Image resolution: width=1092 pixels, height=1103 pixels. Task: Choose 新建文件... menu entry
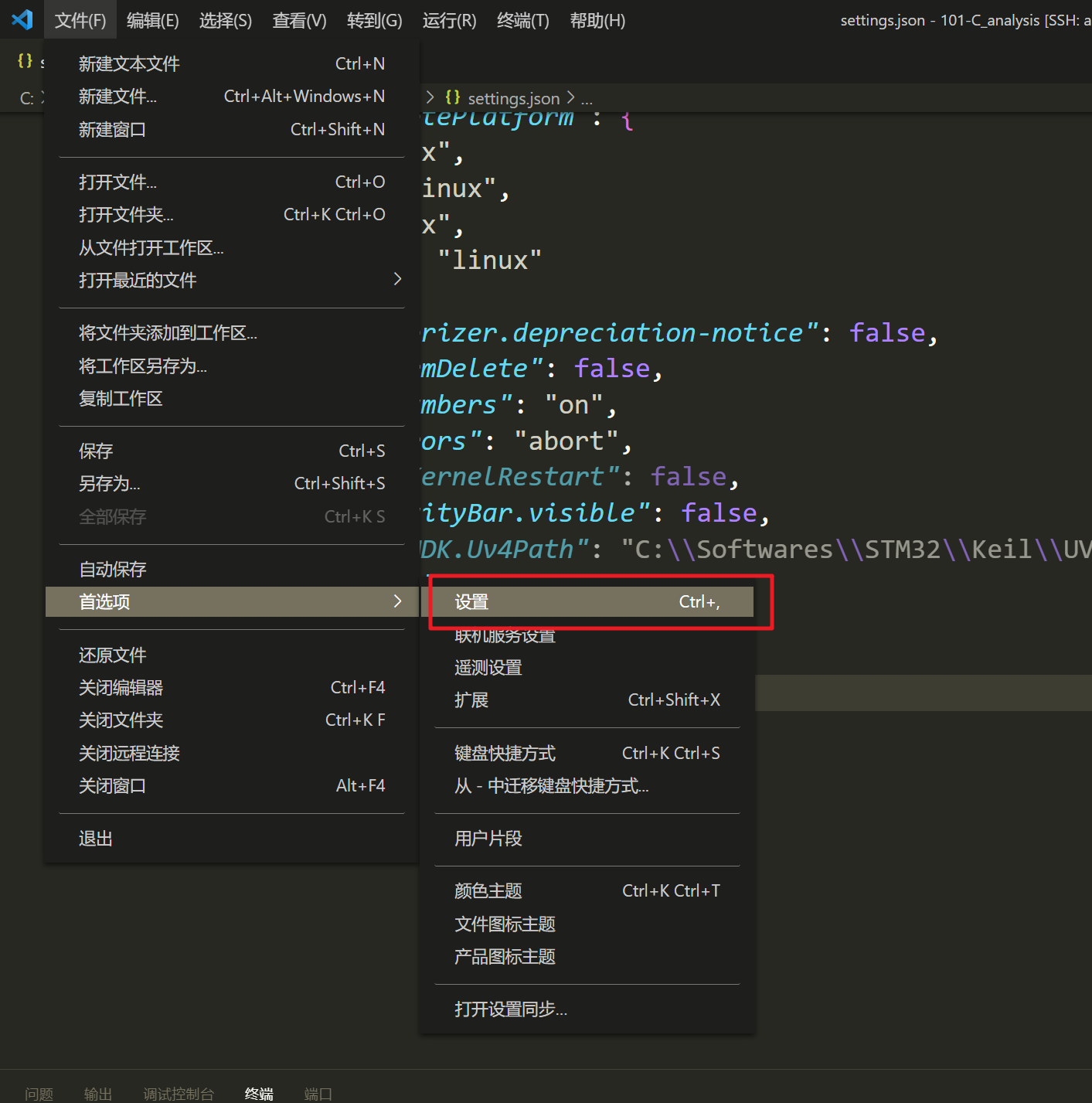coord(232,96)
